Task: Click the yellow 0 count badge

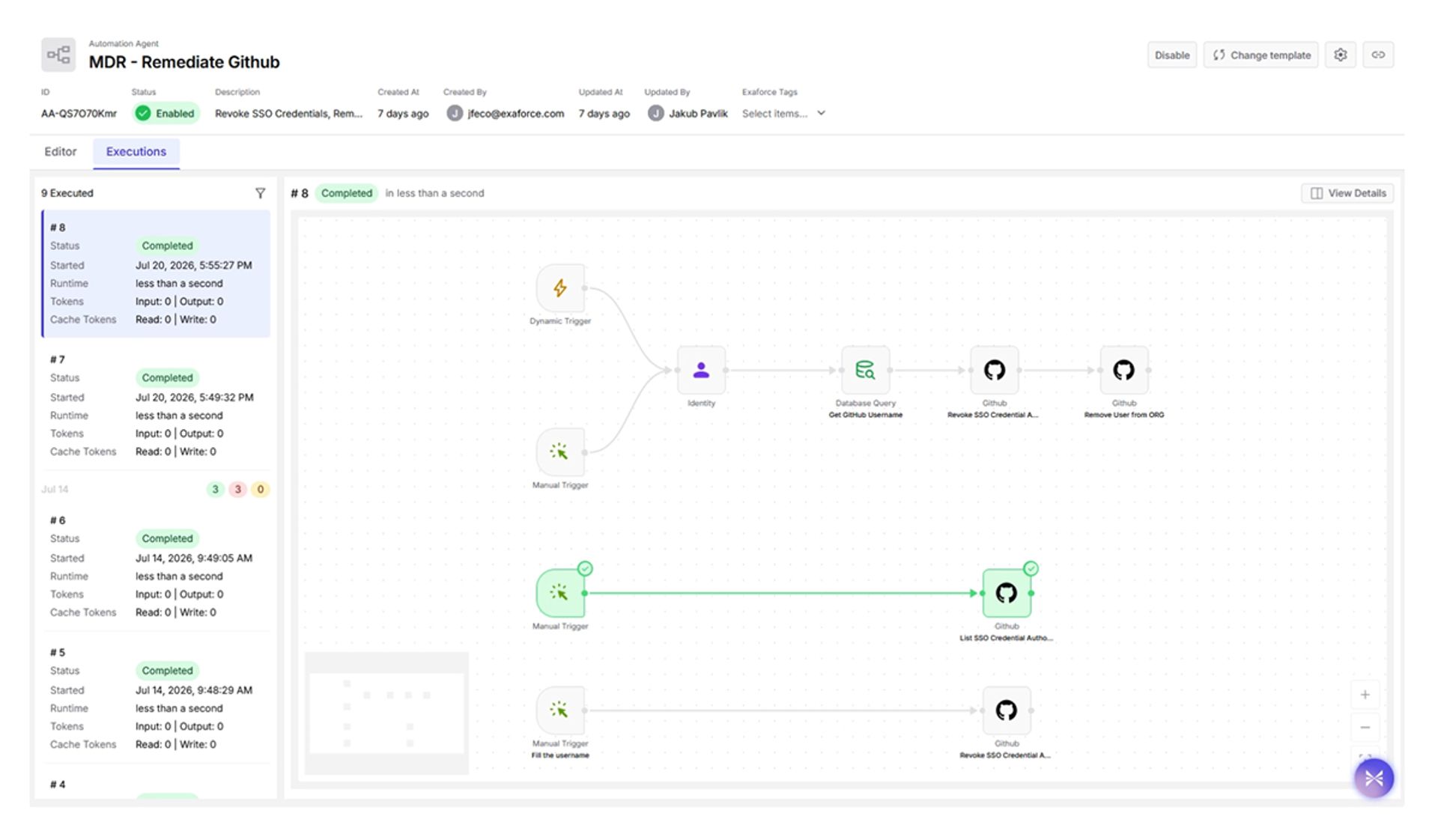Action: pyautogui.click(x=260, y=490)
